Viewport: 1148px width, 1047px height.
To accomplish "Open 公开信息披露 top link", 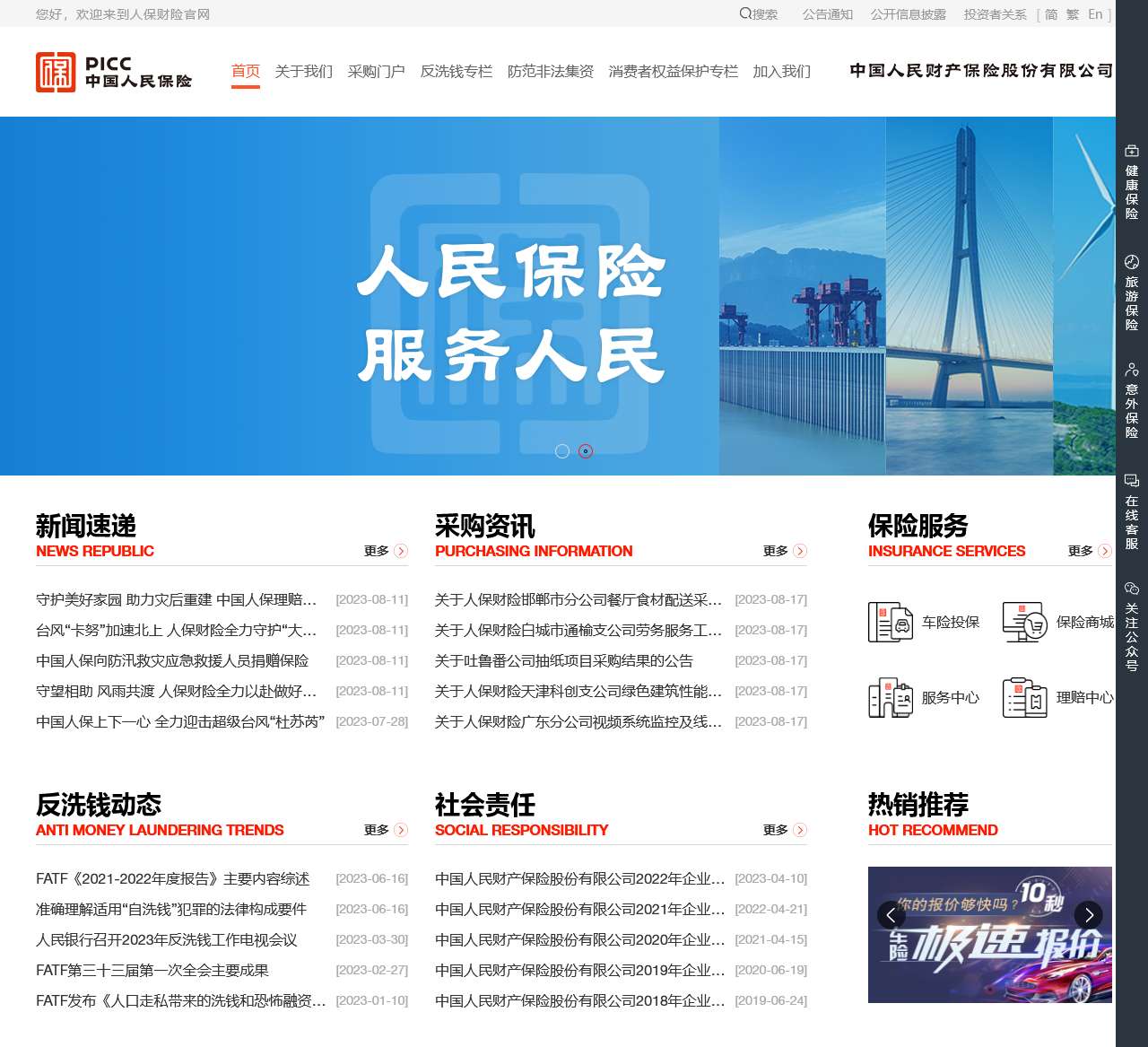I will [x=909, y=14].
